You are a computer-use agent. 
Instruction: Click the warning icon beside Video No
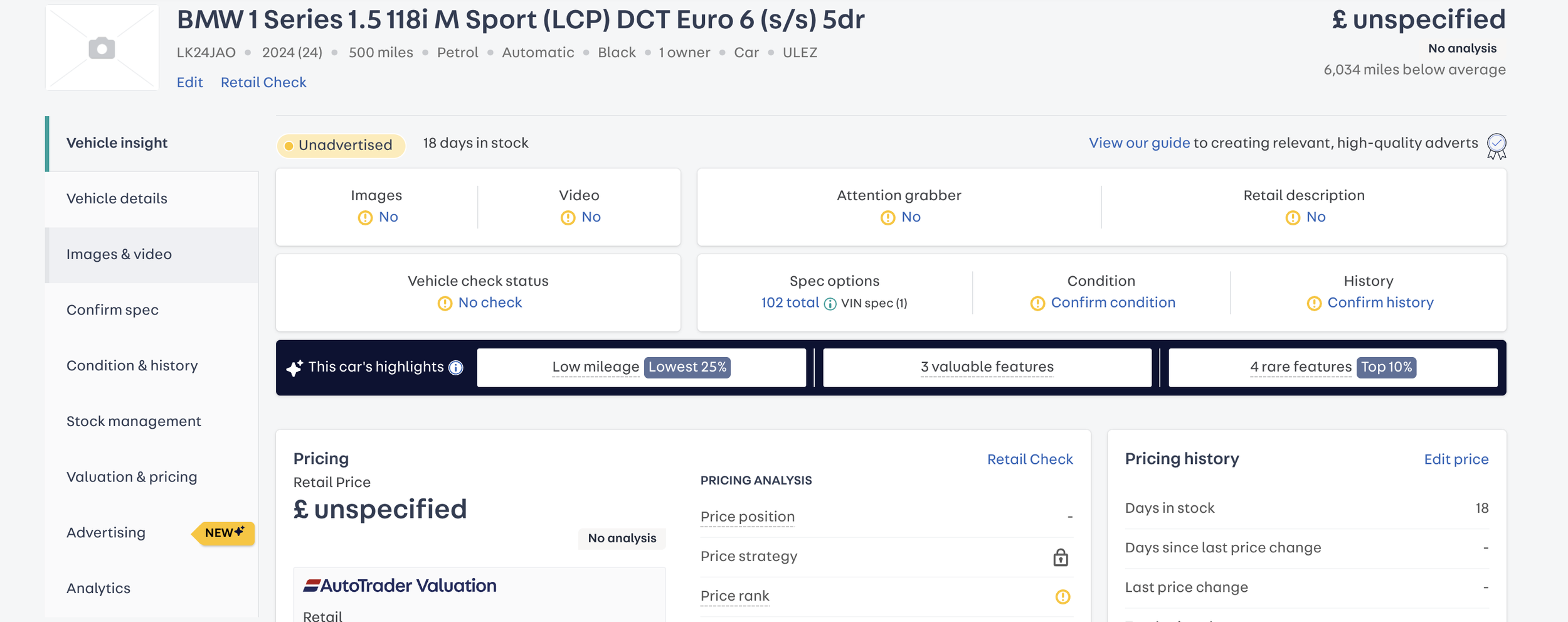coord(568,218)
